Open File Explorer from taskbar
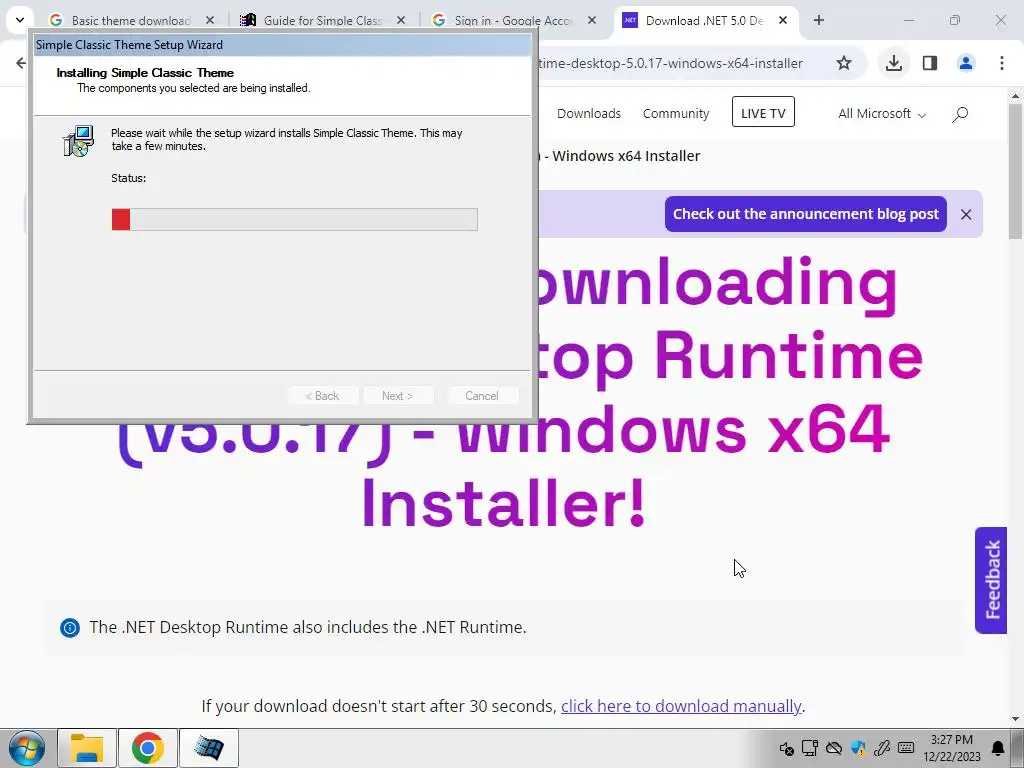Viewport: 1024px width, 768px height. [87, 748]
